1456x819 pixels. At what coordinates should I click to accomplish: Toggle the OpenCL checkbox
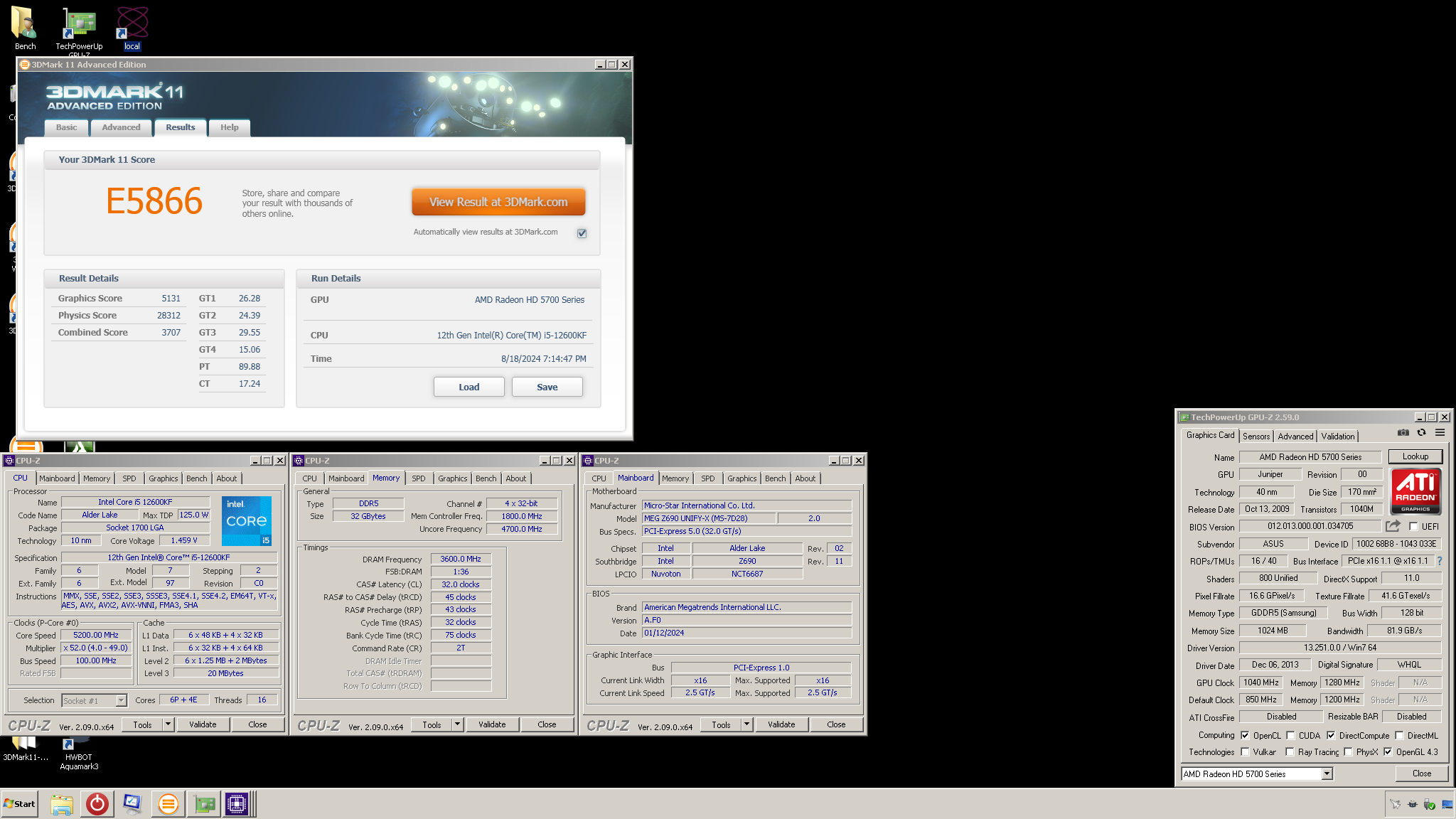pyautogui.click(x=1245, y=735)
